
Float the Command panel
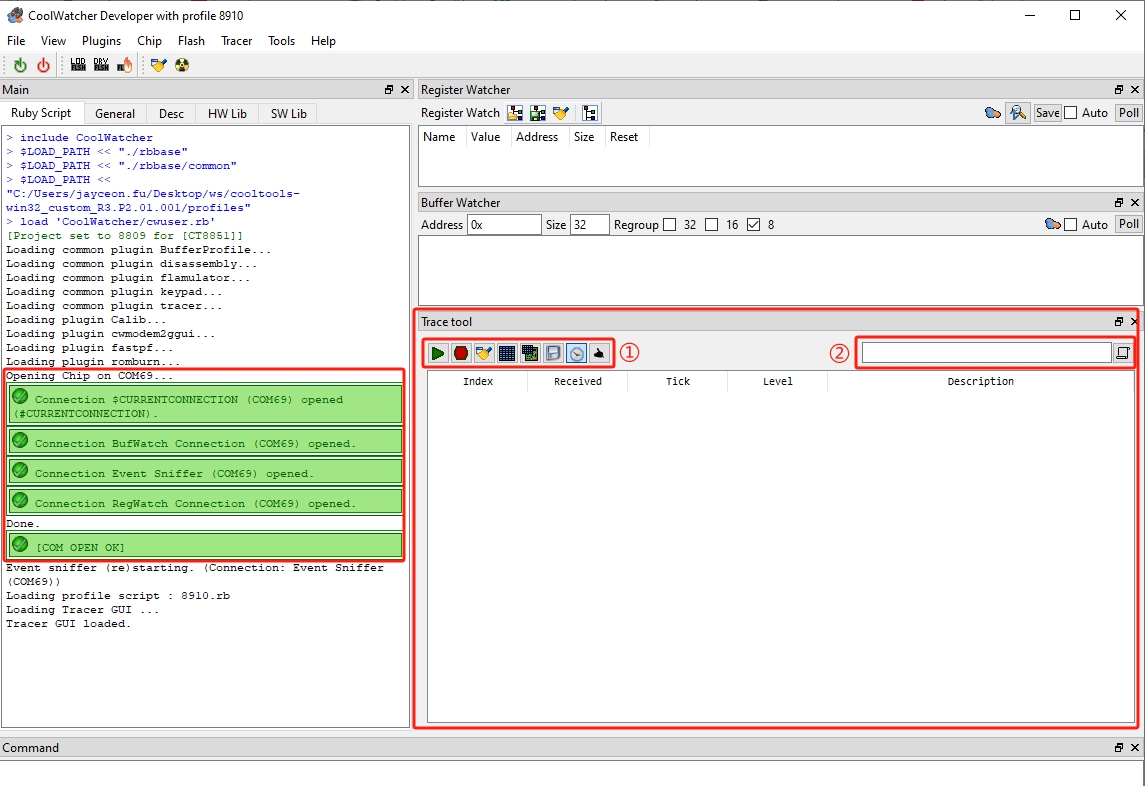coord(1119,747)
